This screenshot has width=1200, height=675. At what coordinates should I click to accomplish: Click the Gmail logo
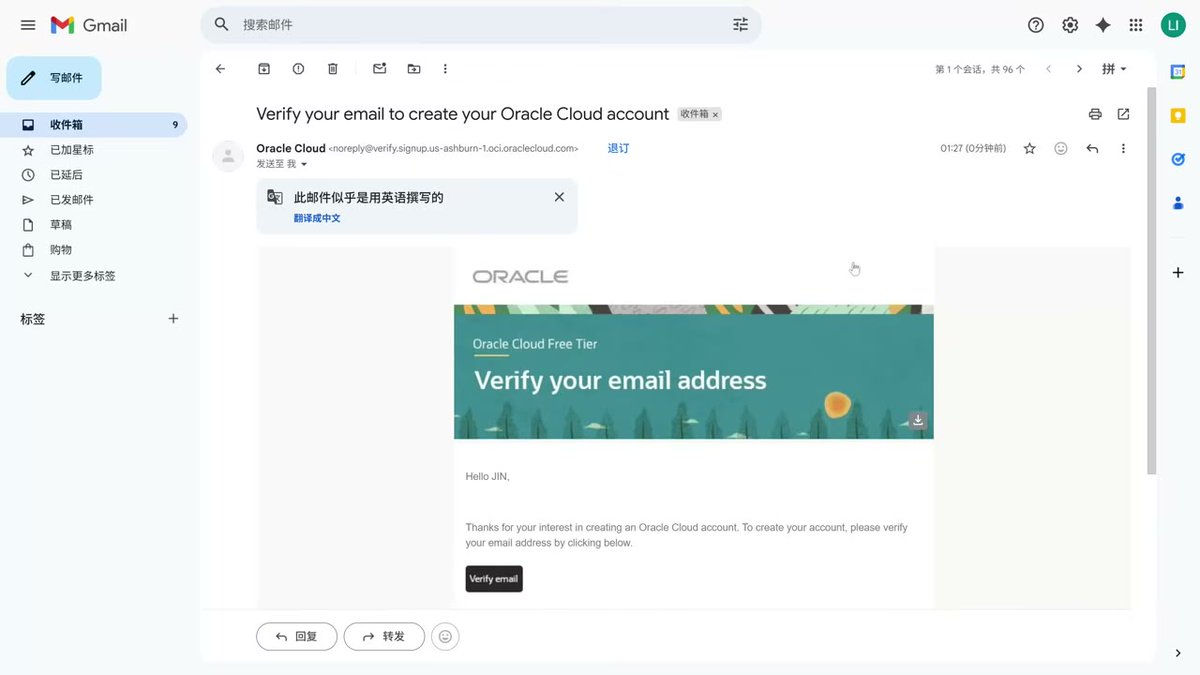click(x=89, y=25)
